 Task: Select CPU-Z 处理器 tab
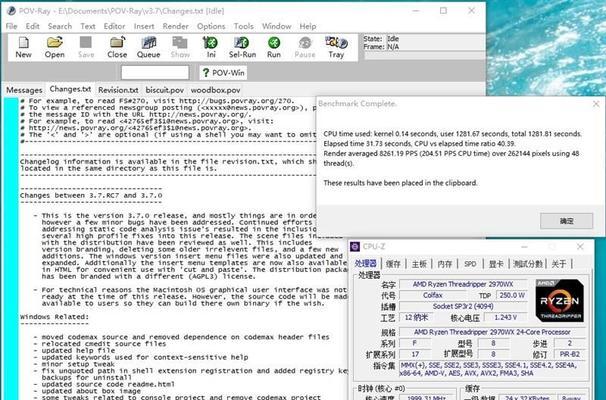click(x=366, y=264)
